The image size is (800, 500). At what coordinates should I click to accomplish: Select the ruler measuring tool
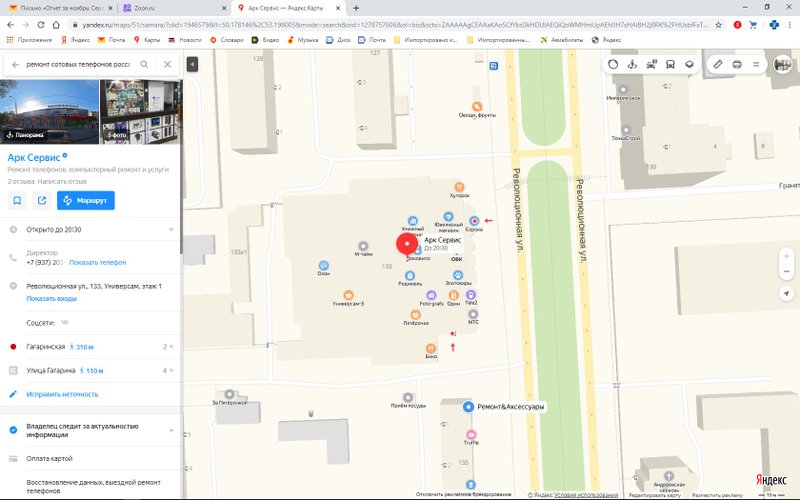(x=718, y=64)
